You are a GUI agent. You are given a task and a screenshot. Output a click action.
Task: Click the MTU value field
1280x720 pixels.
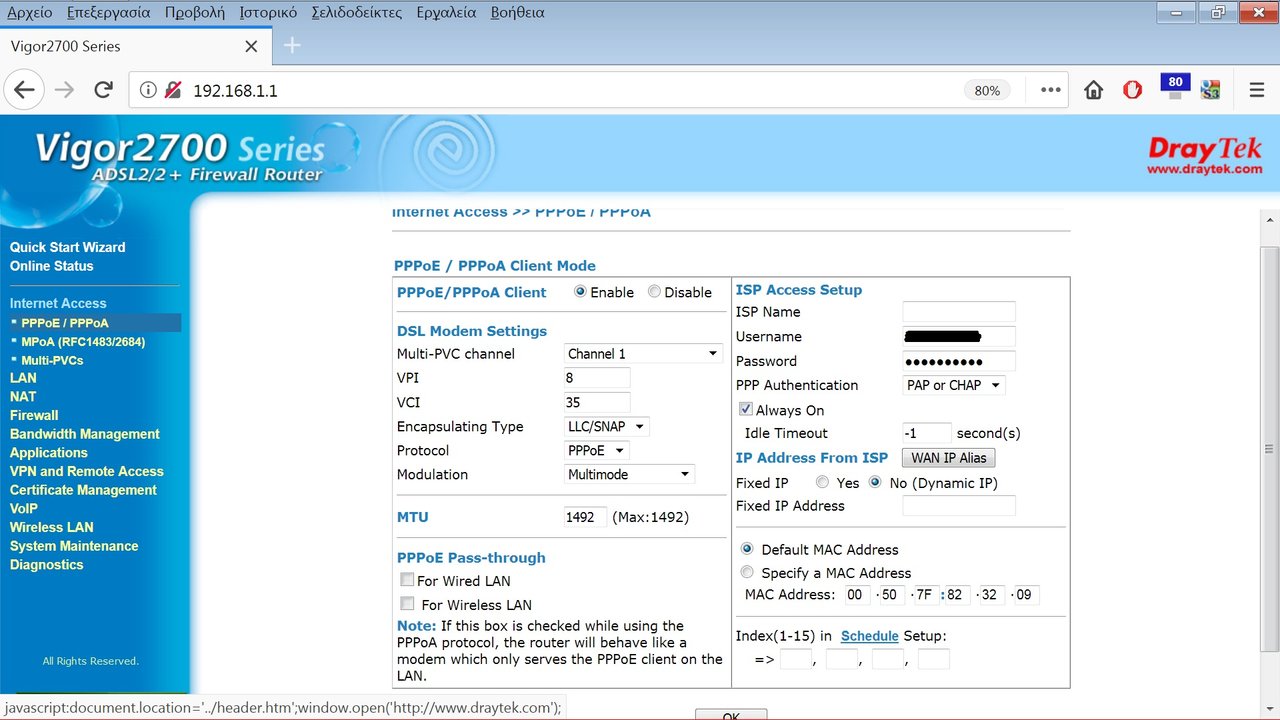585,517
